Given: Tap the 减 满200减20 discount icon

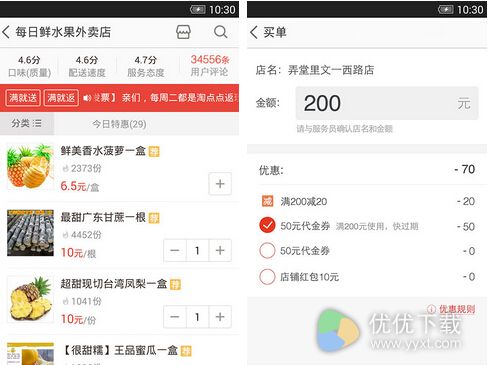Looking at the screenshot, I should tap(267, 201).
